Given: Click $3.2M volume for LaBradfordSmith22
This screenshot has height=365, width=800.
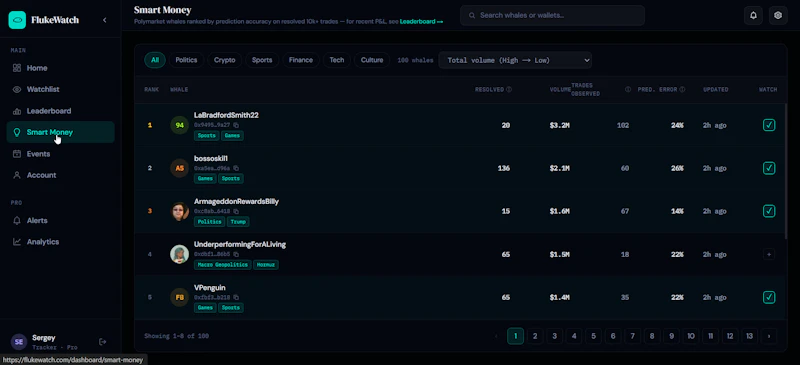Looking at the screenshot, I should point(560,125).
